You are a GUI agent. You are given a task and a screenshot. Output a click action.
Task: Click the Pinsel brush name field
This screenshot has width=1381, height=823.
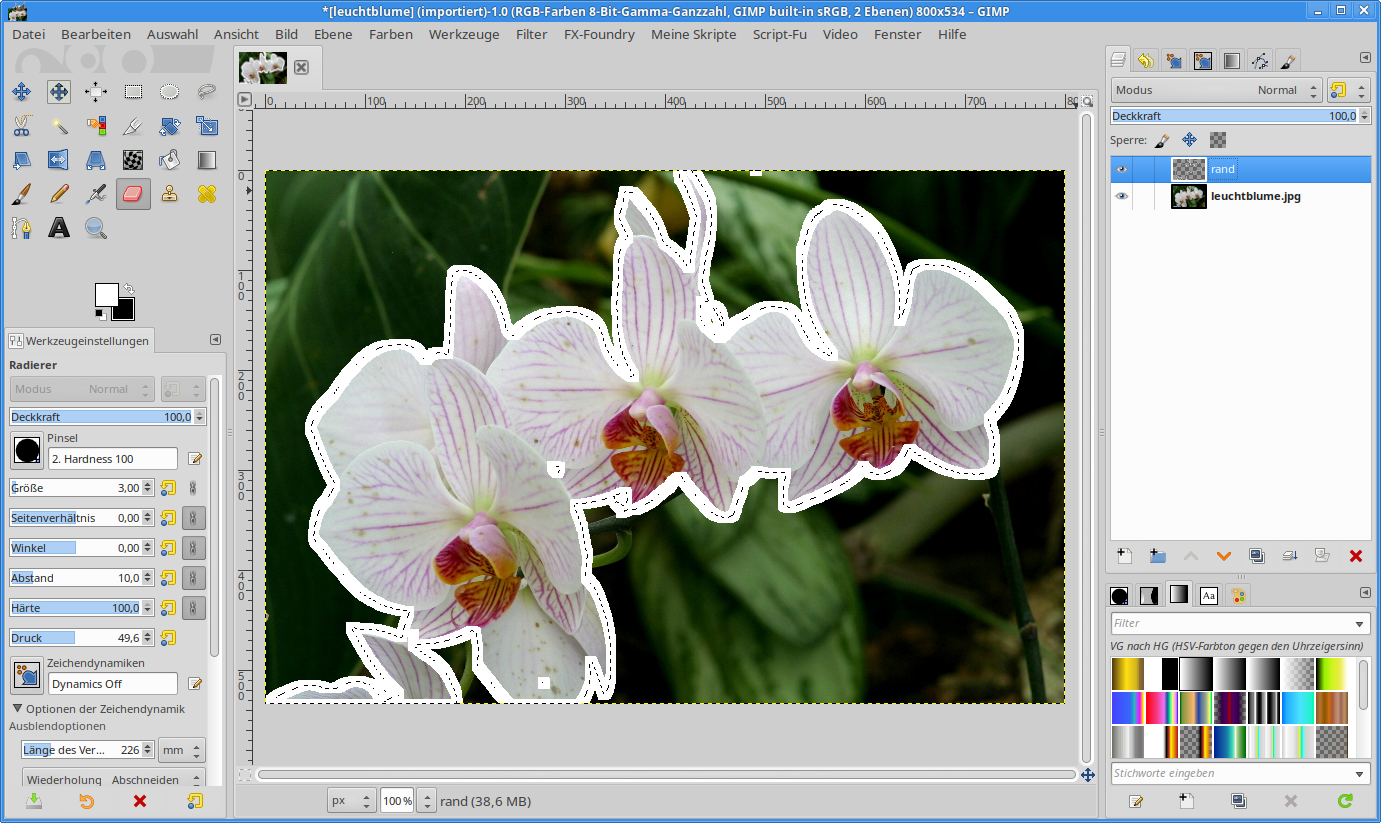[x=112, y=459]
